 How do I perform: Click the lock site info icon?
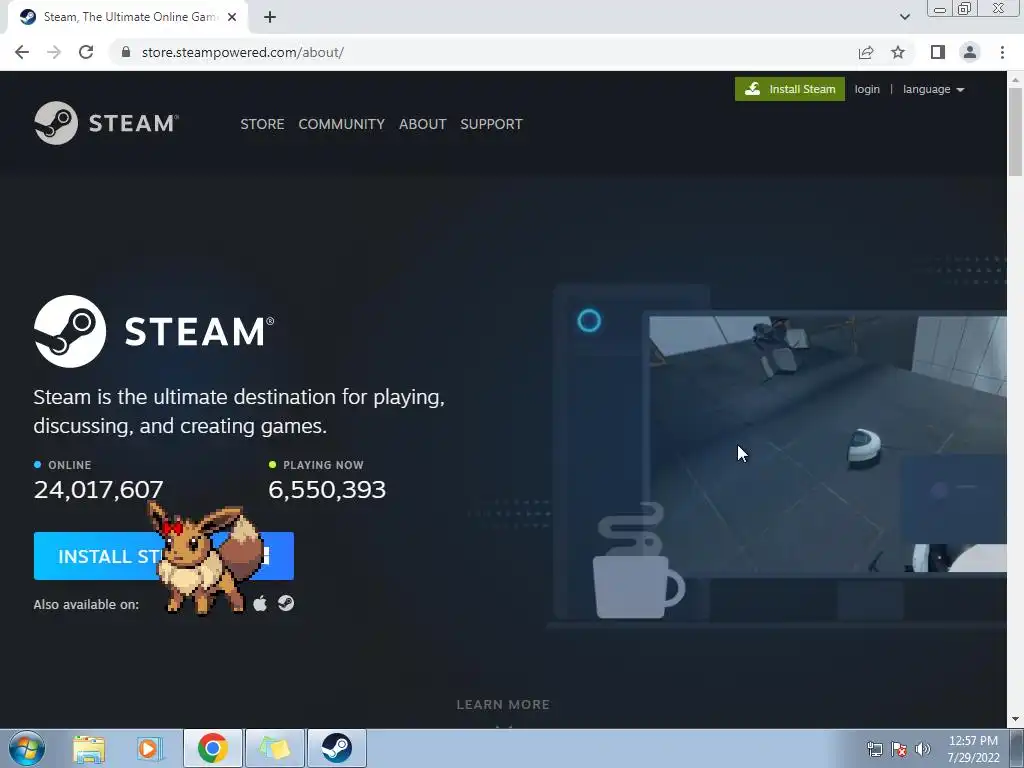click(126, 52)
